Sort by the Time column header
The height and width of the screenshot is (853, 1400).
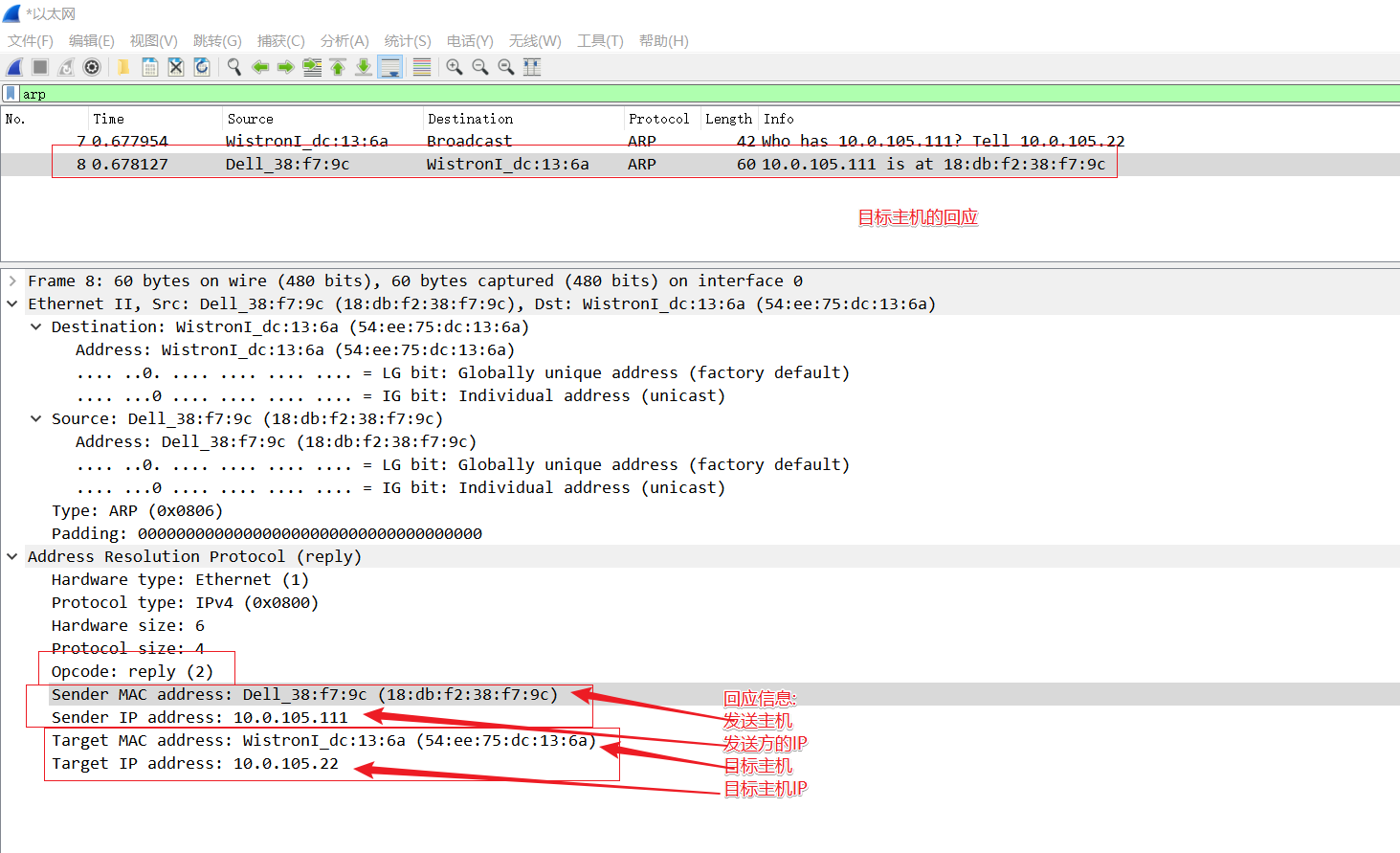coord(155,119)
